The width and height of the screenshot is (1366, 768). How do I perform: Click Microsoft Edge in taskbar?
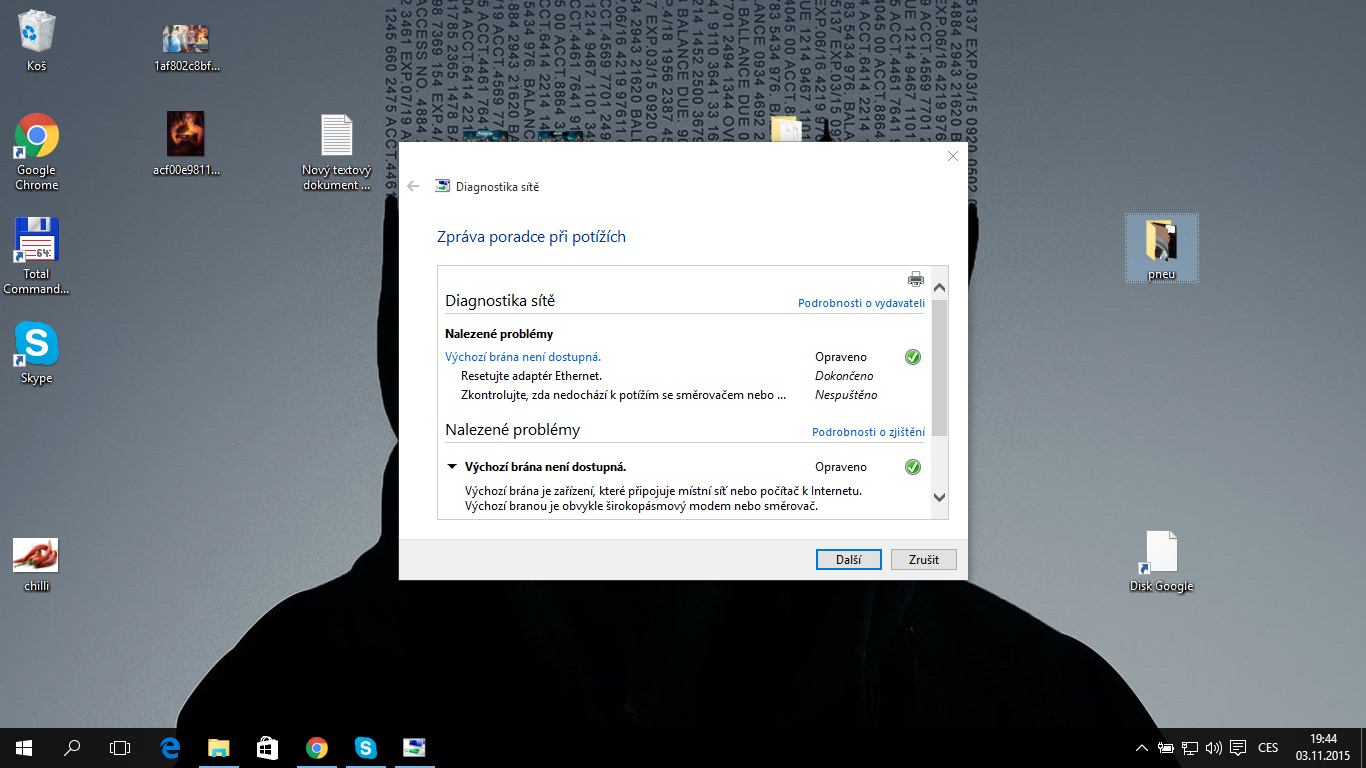point(170,747)
